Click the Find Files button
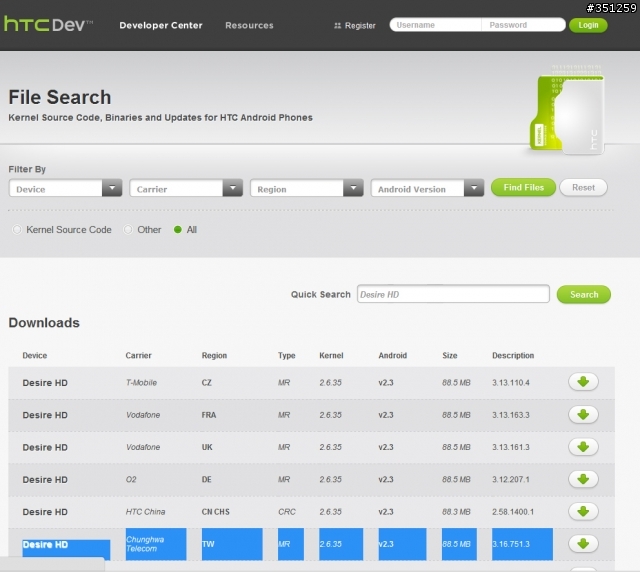640x572 pixels. pos(523,187)
